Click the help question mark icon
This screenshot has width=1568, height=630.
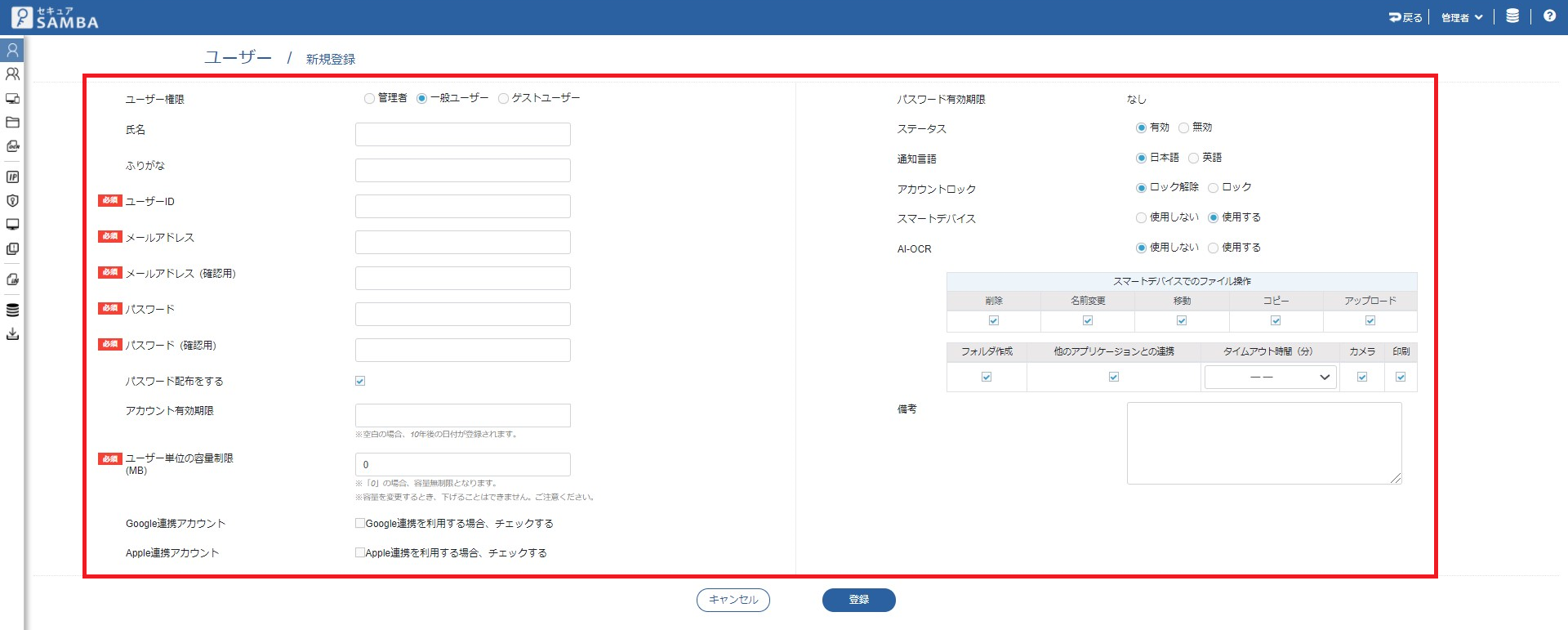tap(1549, 16)
